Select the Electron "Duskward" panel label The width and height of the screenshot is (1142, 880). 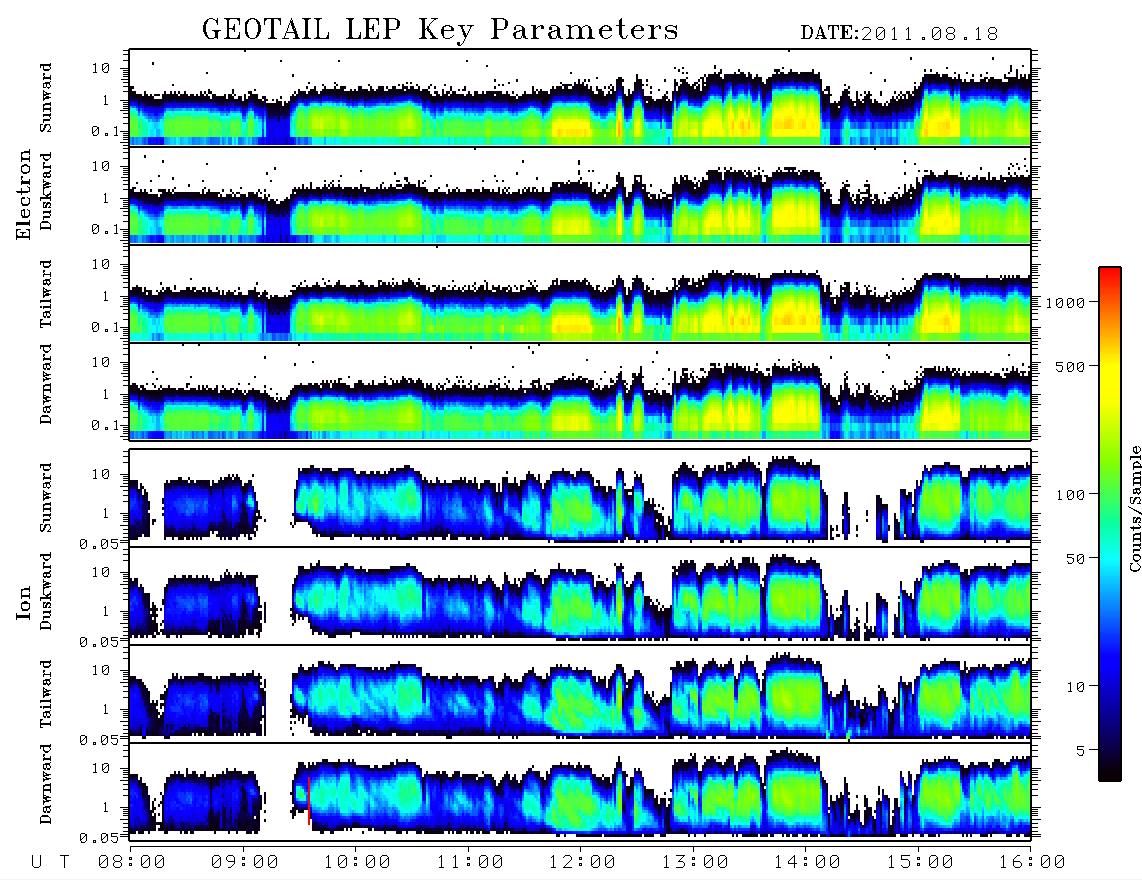click(46, 191)
